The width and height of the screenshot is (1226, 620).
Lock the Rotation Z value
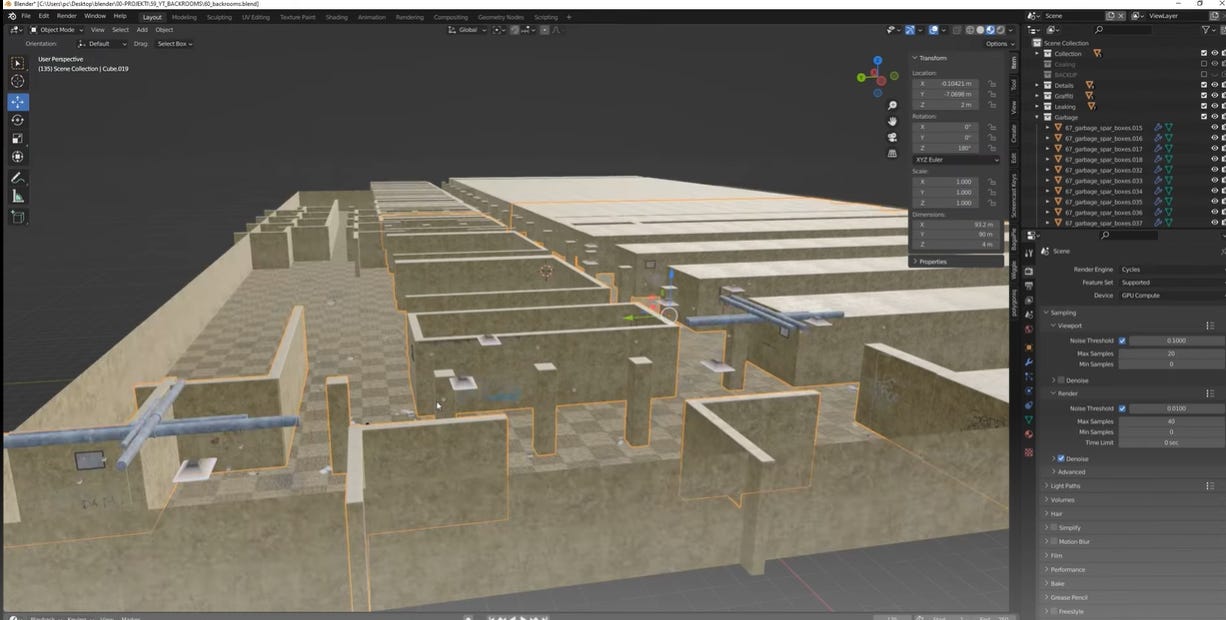pyautogui.click(x=991, y=148)
